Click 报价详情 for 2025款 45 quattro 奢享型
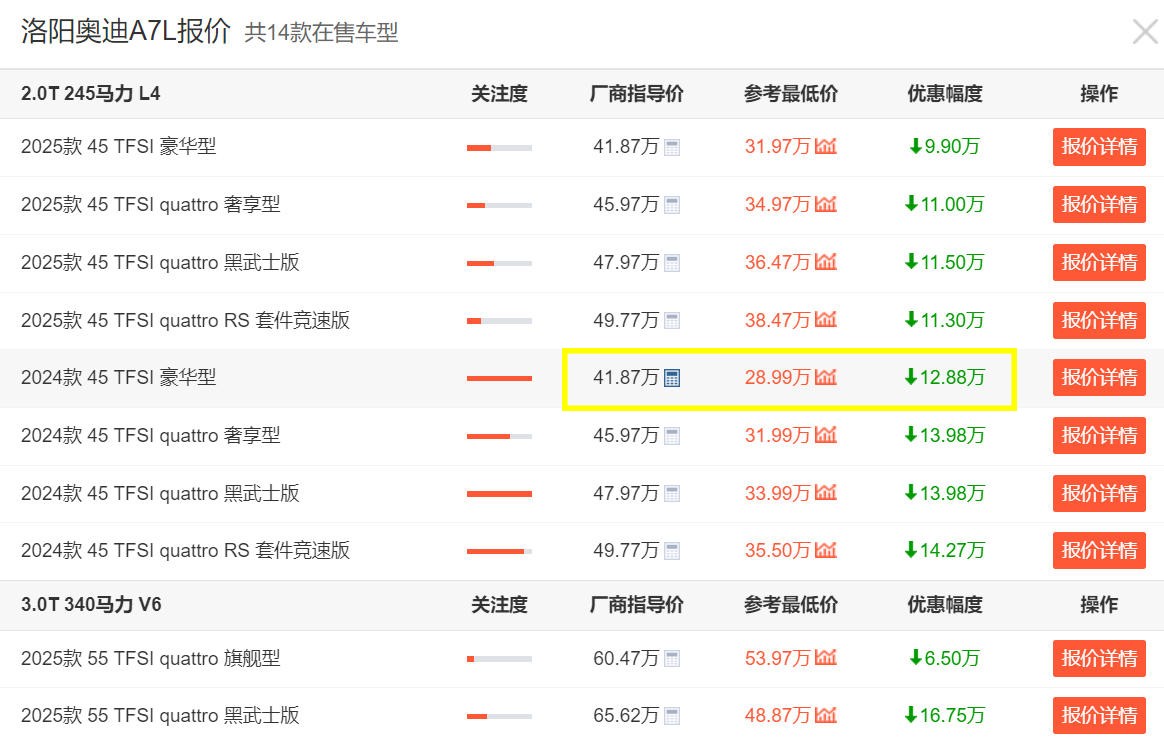The image size is (1164, 741). [x=1099, y=205]
